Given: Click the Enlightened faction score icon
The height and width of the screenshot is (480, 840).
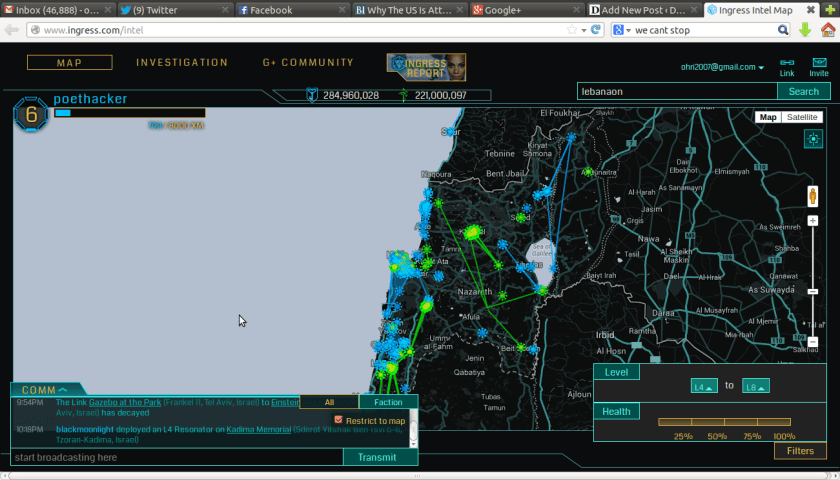Looking at the screenshot, I should [x=403, y=95].
